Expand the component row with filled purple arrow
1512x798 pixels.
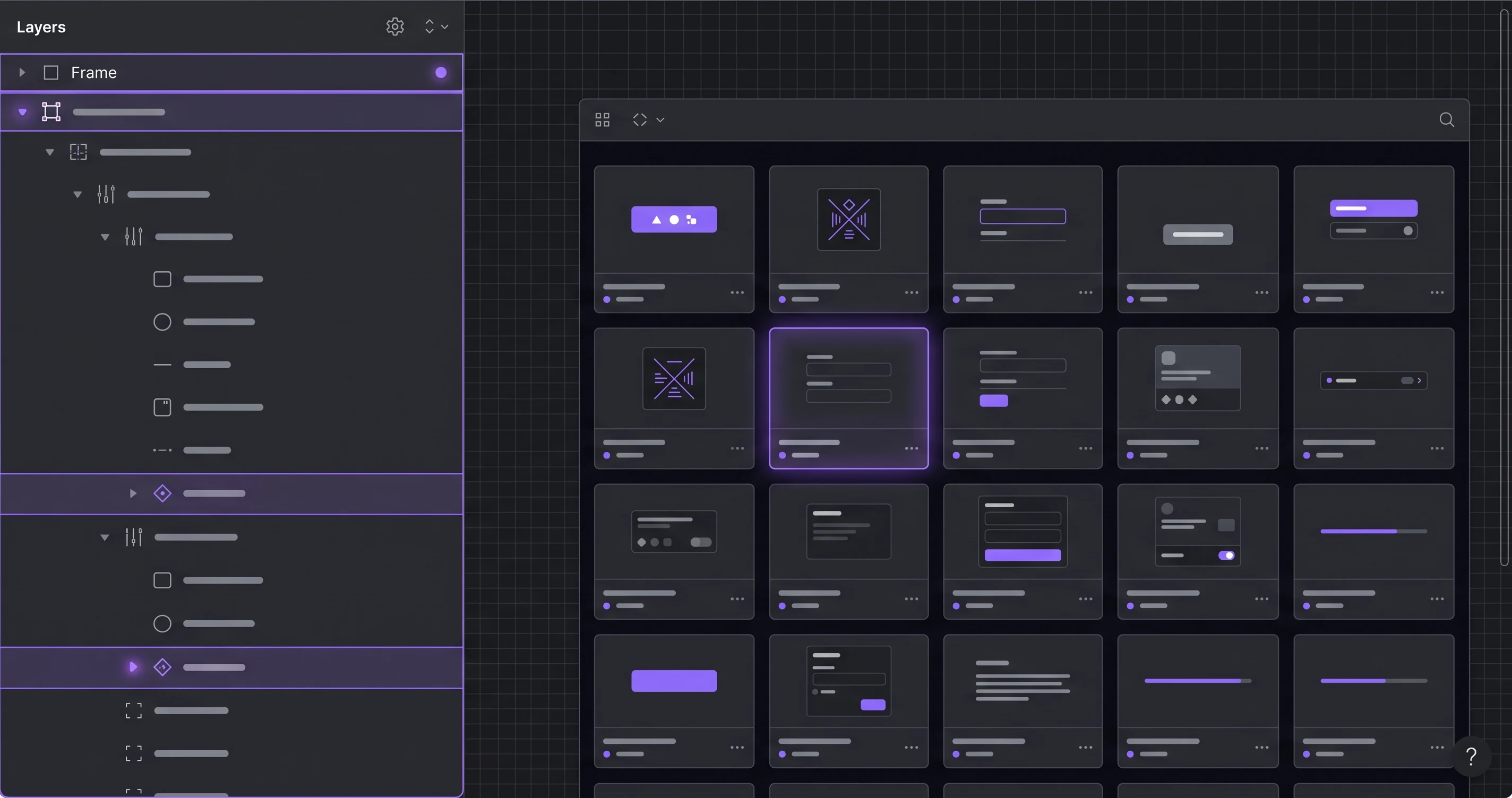[x=133, y=666]
